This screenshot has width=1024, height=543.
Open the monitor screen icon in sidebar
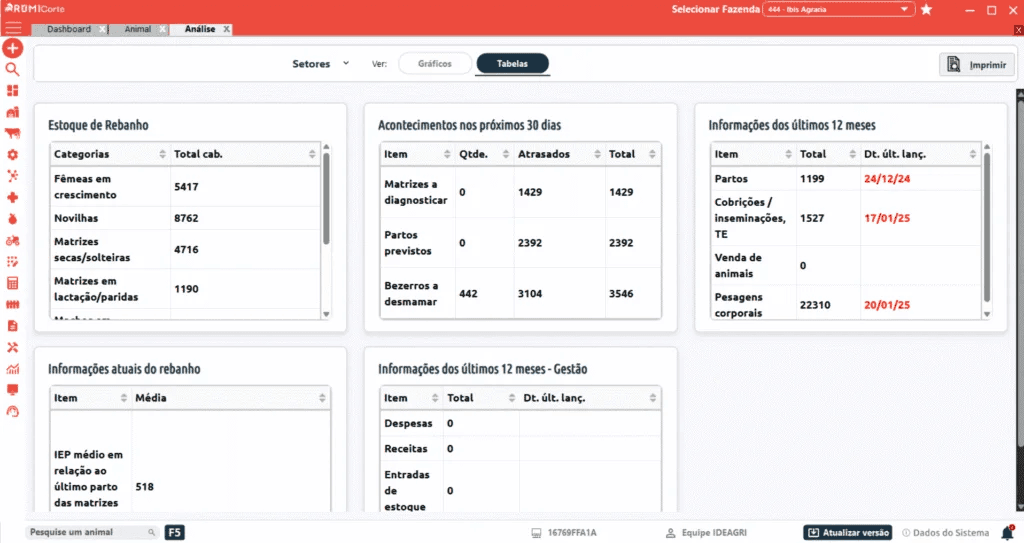(x=12, y=390)
